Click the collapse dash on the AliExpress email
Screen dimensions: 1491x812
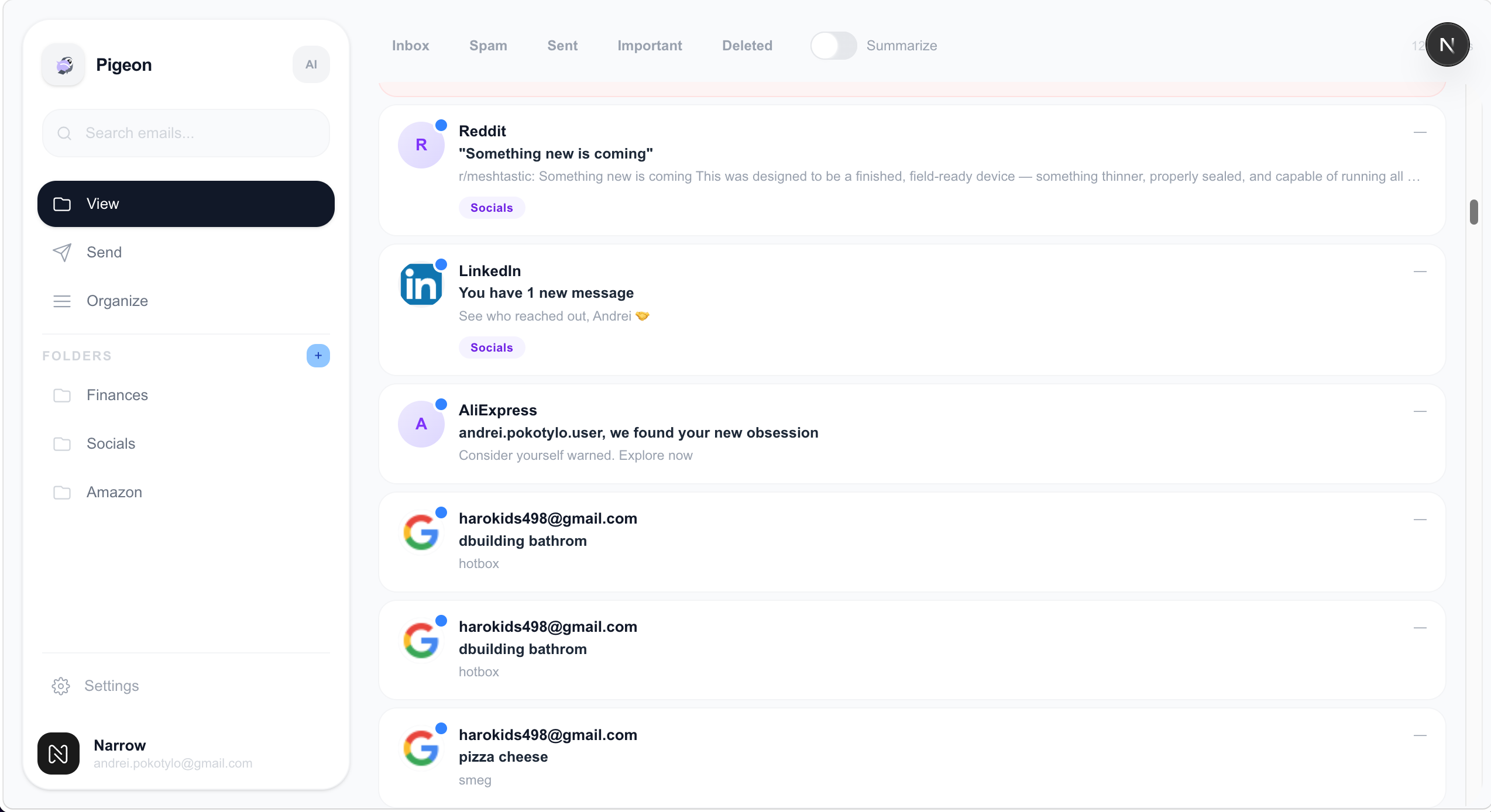(x=1420, y=411)
